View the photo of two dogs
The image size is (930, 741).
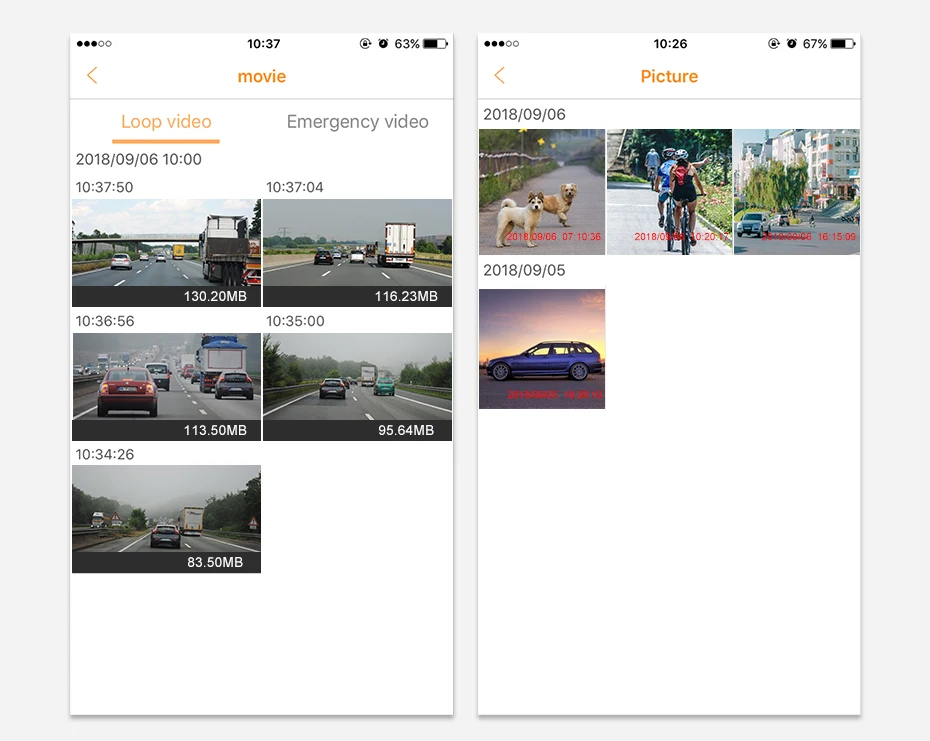tap(542, 192)
